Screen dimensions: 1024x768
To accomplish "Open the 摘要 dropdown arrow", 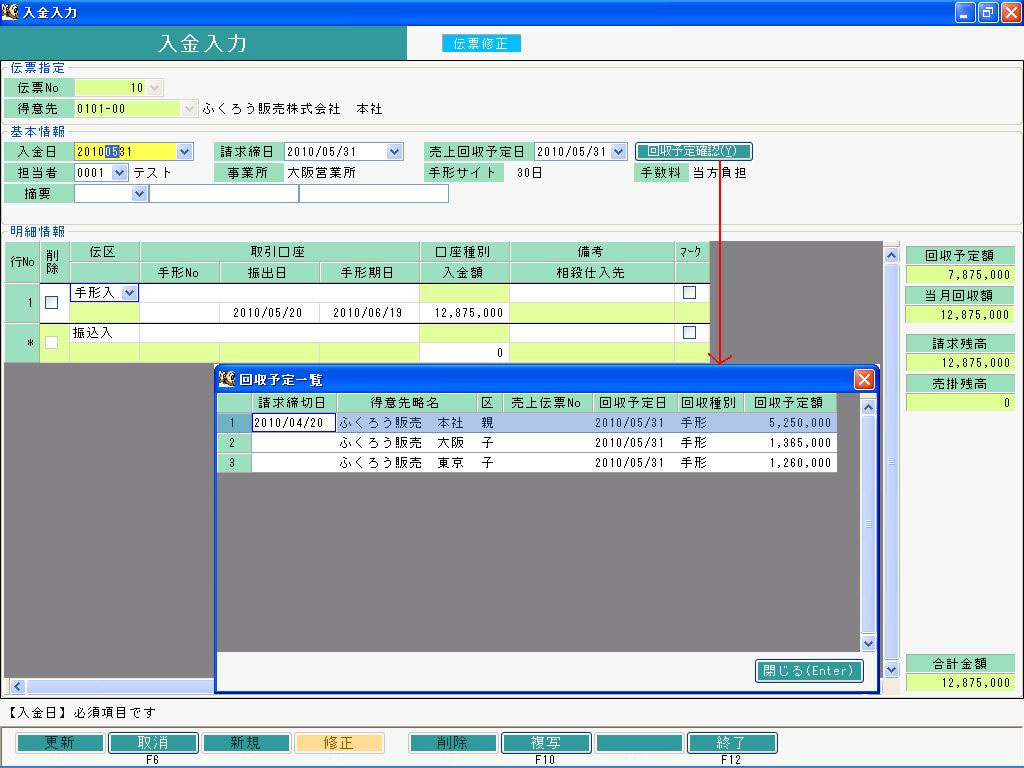I will [x=139, y=193].
